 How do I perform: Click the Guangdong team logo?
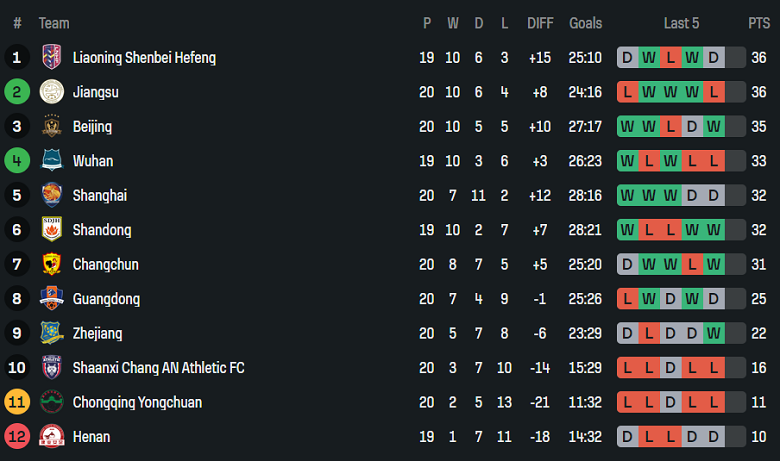(x=51, y=299)
